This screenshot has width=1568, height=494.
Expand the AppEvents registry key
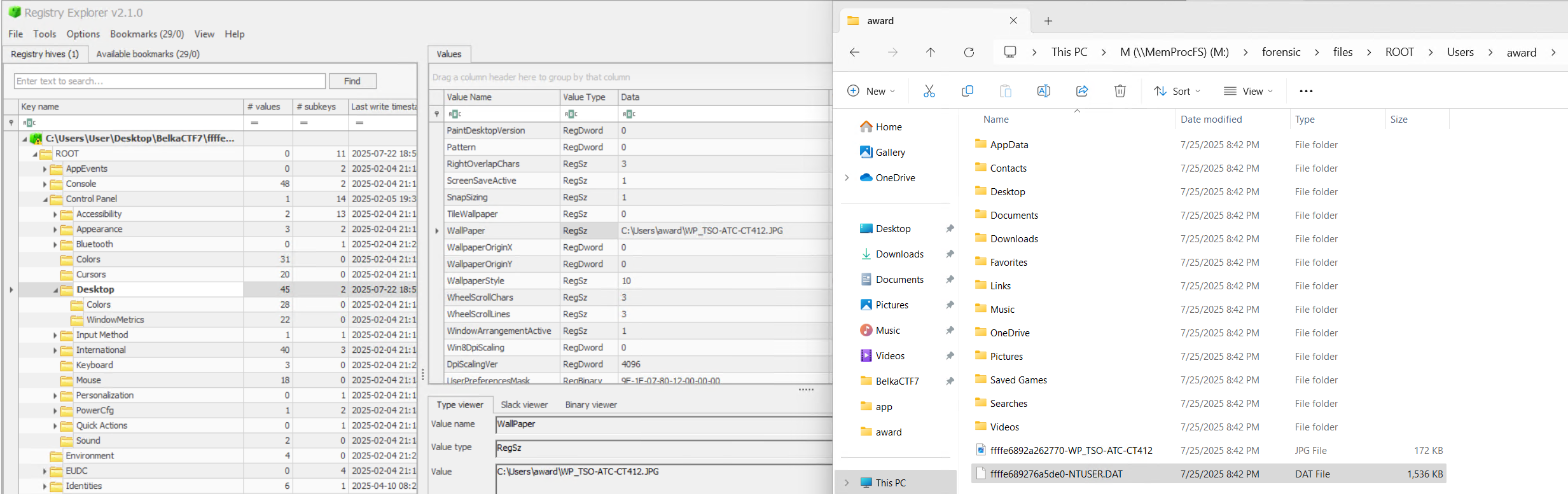tap(45, 169)
